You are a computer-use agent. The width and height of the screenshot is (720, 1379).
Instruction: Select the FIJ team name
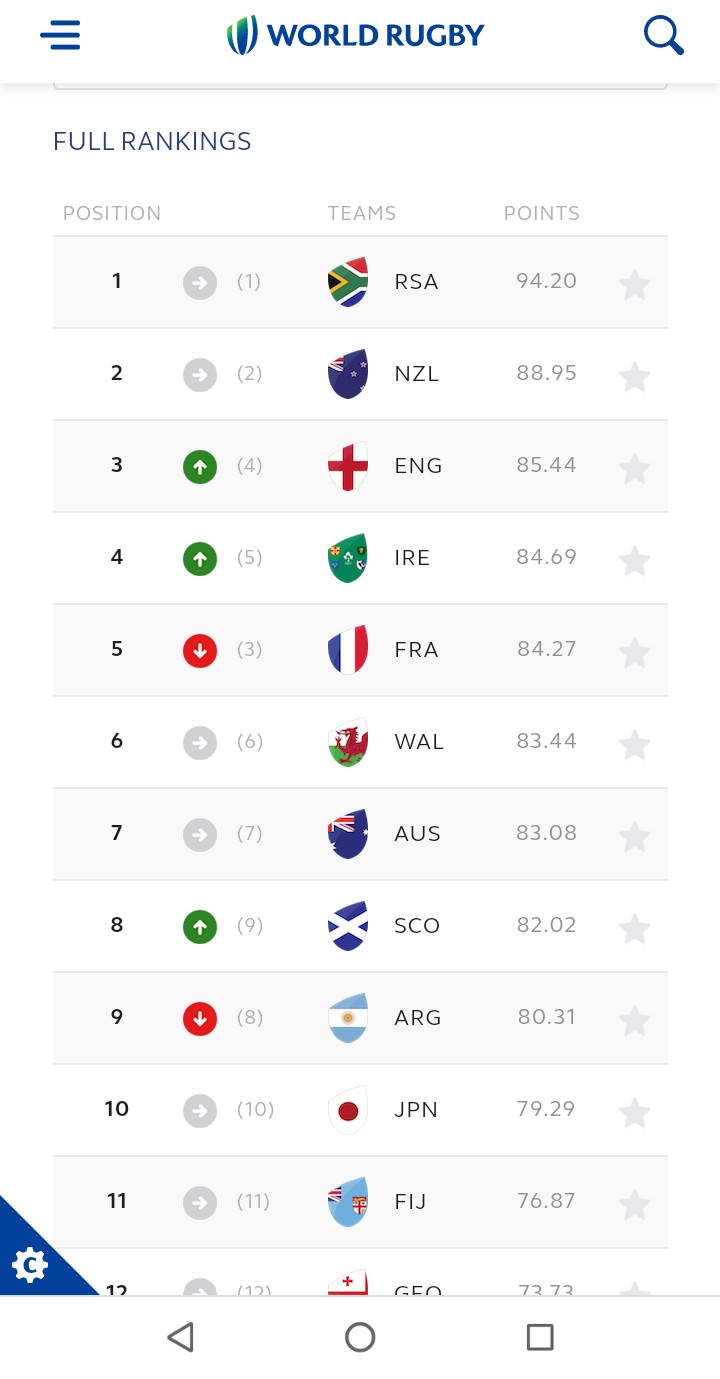pyautogui.click(x=410, y=1202)
